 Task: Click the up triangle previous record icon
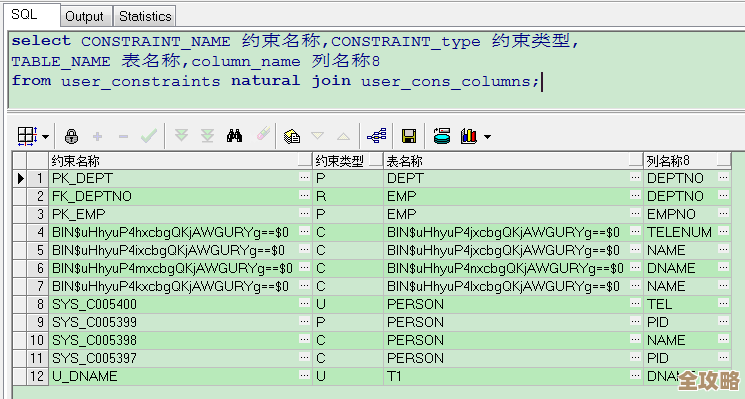[x=343, y=136]
